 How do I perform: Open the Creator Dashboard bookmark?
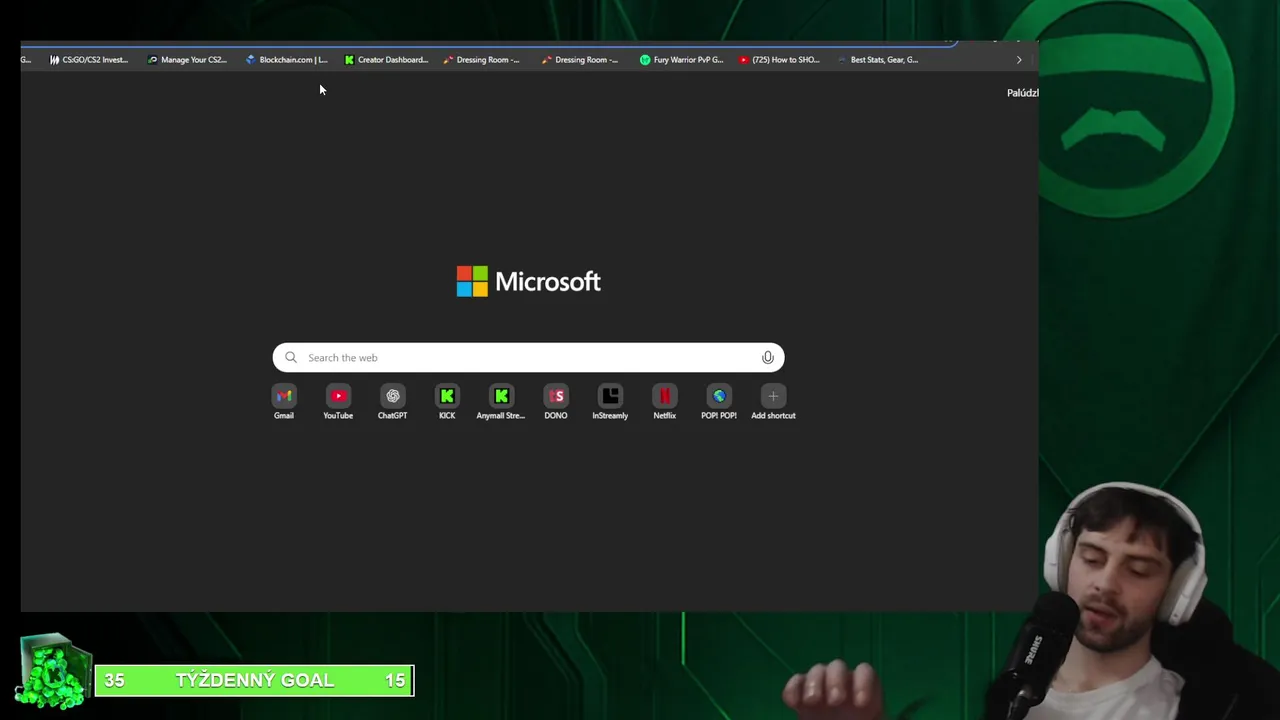coord(386,60)
